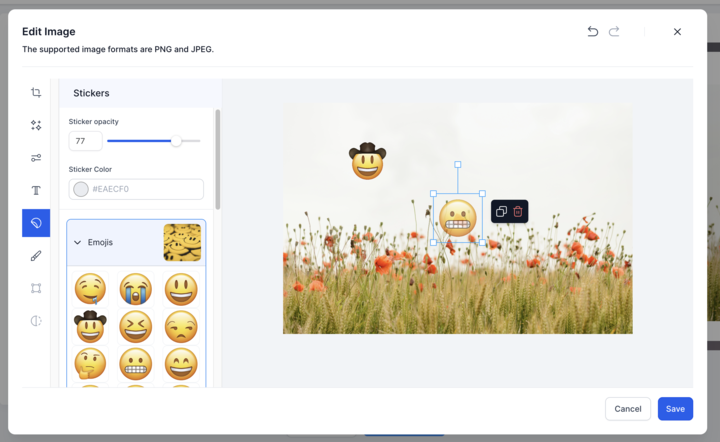Click the Cancel button
Viewport: 720px width, 442px height.
coord(628,408)
